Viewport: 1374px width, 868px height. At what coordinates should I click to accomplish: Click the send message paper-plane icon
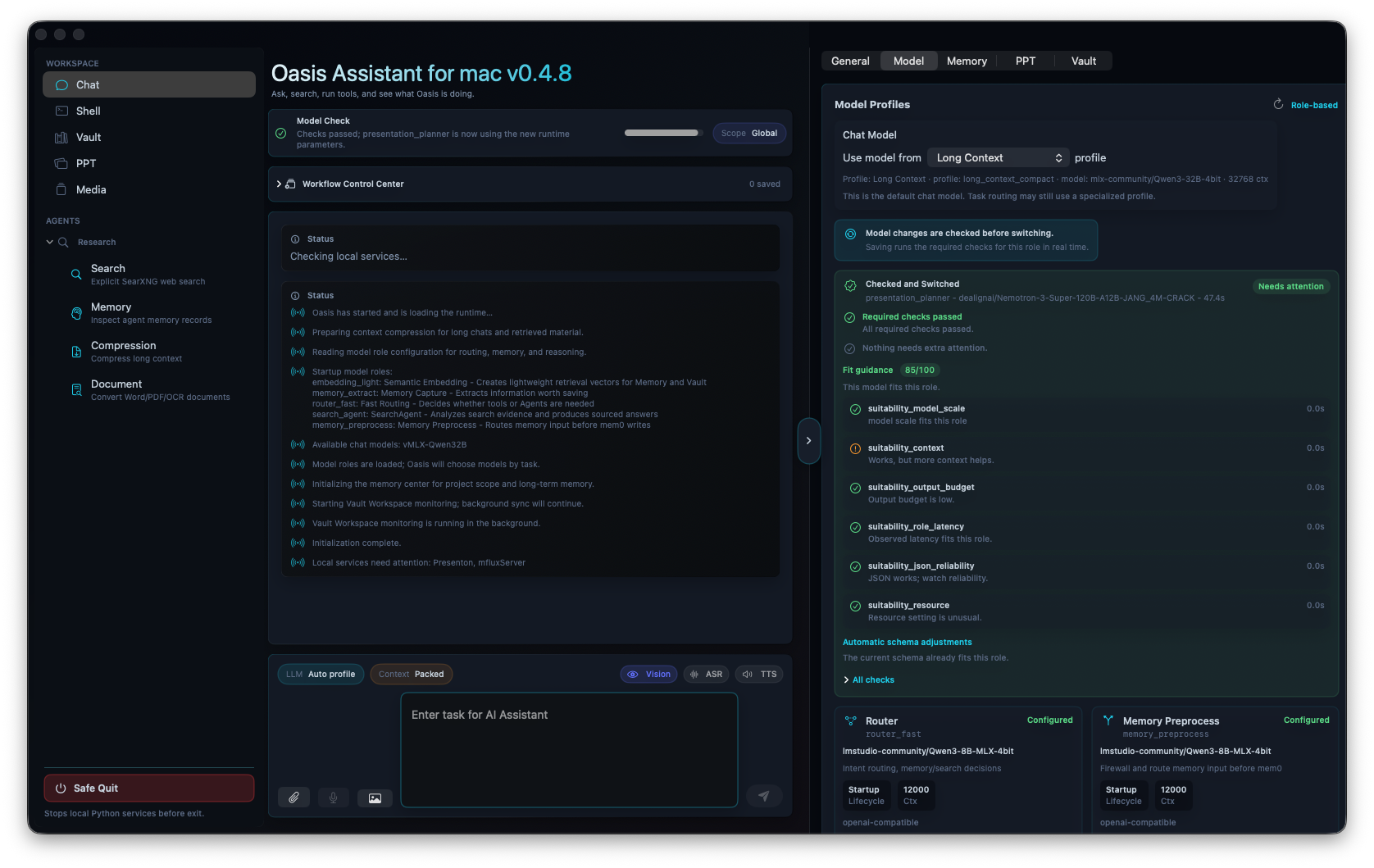pyautogui.click(x=764, y=796)
